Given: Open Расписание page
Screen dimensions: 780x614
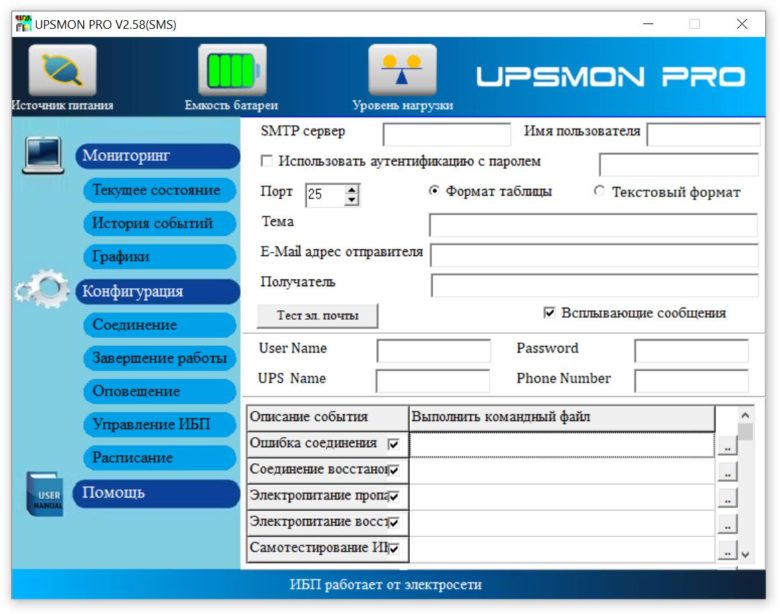Looking at the screenshot, I should pyautogui.click(x=159, y=458).
